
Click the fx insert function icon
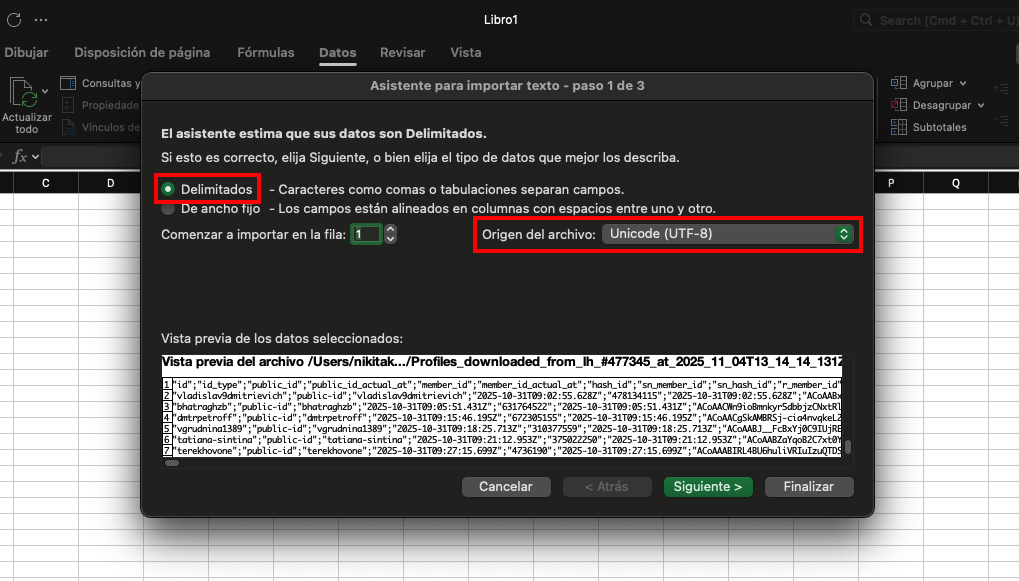(21, 157)
